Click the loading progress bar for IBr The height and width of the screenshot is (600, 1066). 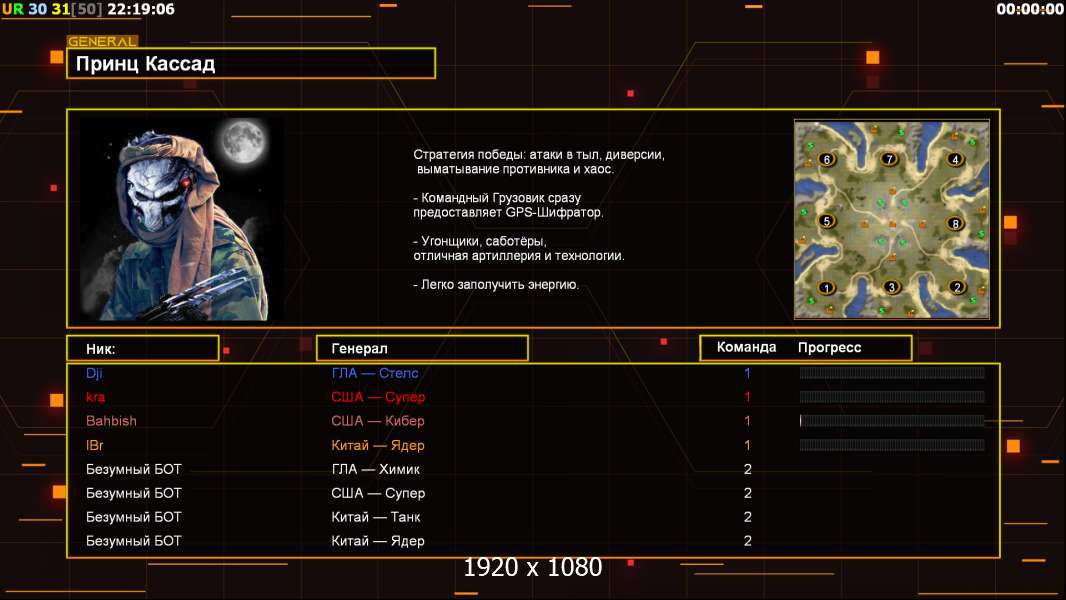892,445
